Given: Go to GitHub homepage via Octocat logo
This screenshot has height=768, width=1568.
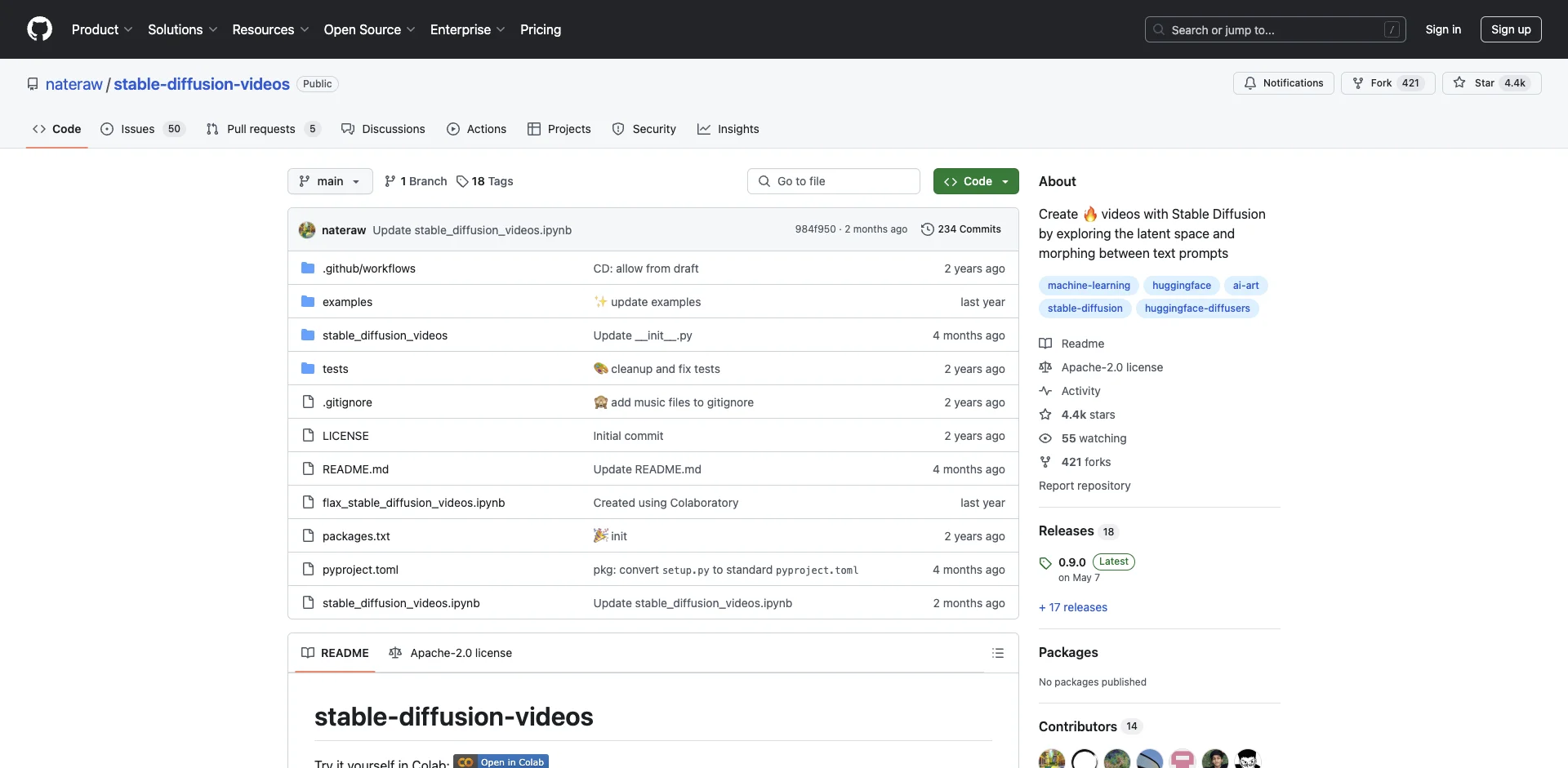Looking at the screenshot, I should point(39,29).
